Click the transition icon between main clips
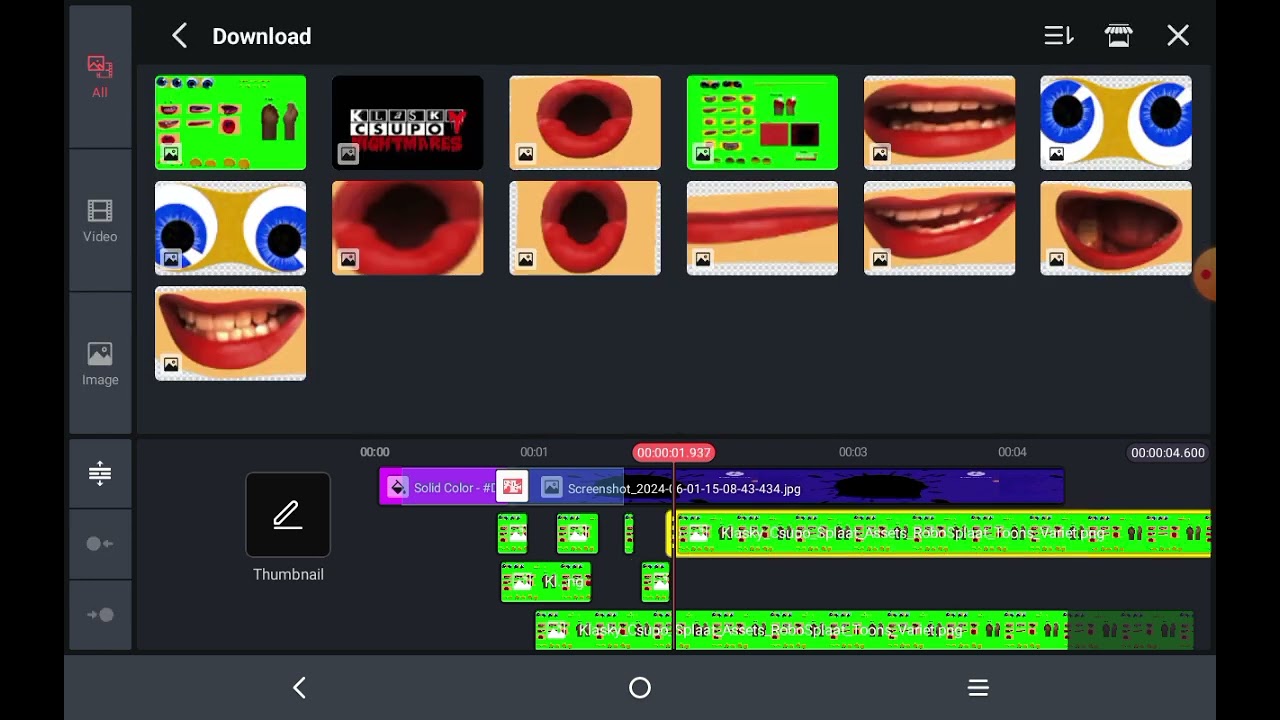The width and height of the screenshot is (1280, 720). 512,487
